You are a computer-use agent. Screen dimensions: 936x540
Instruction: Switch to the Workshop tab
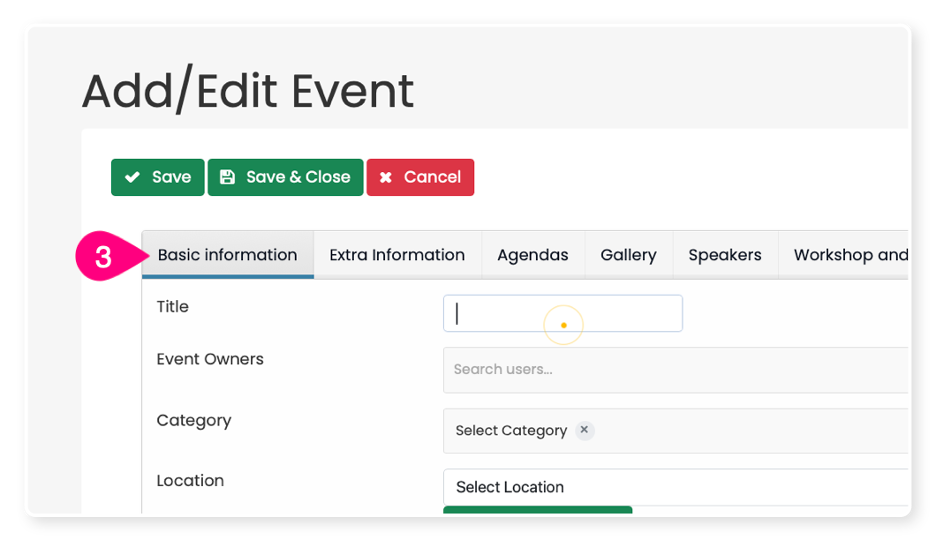pyautogui.click(x=849, y=255)
